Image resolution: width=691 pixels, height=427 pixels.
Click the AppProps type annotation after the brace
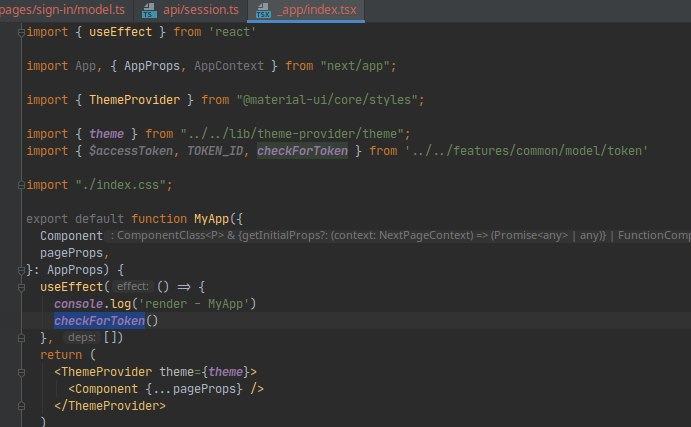coord(75,270)
